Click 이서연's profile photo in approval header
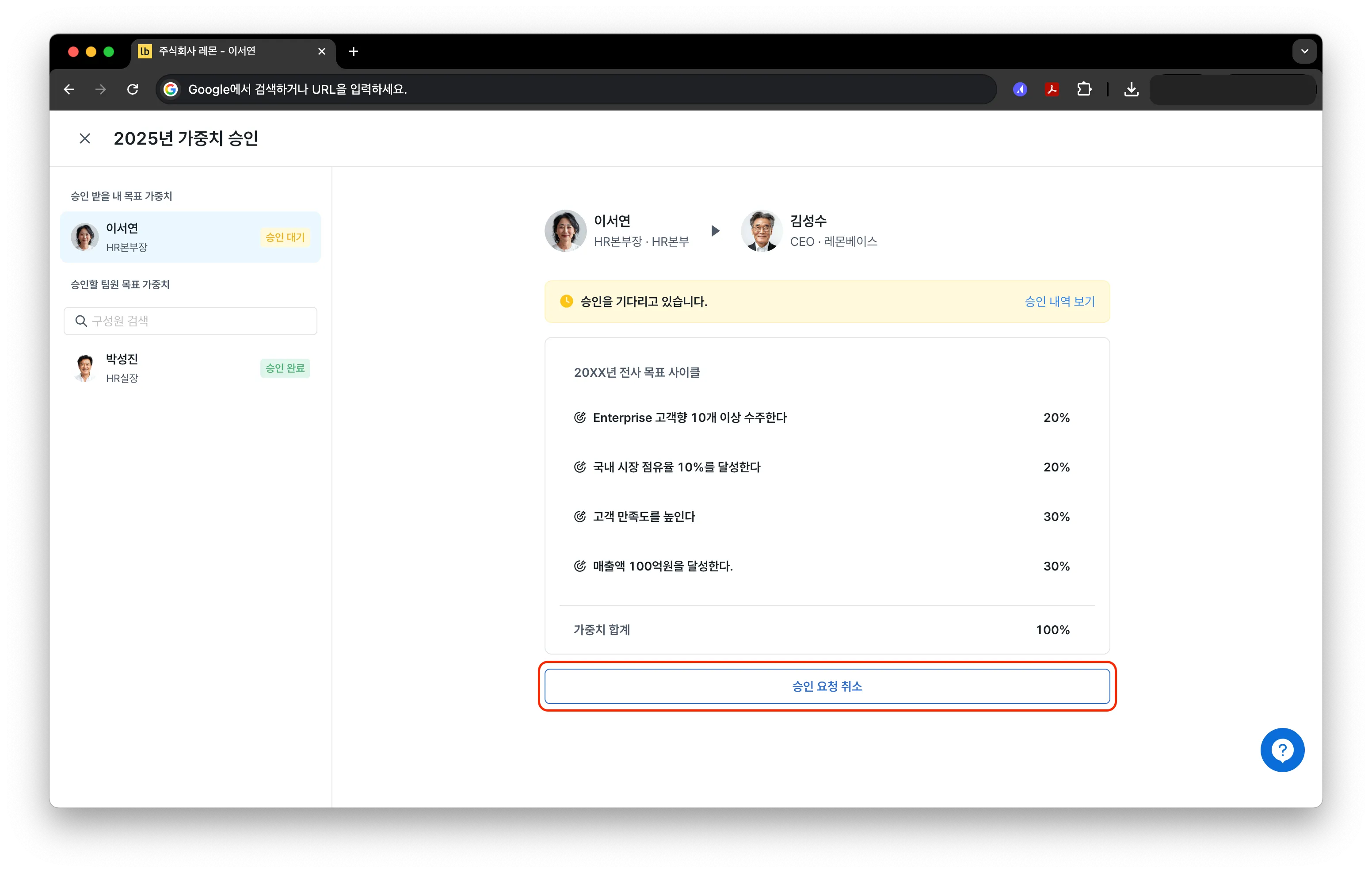 coord(565,231)
